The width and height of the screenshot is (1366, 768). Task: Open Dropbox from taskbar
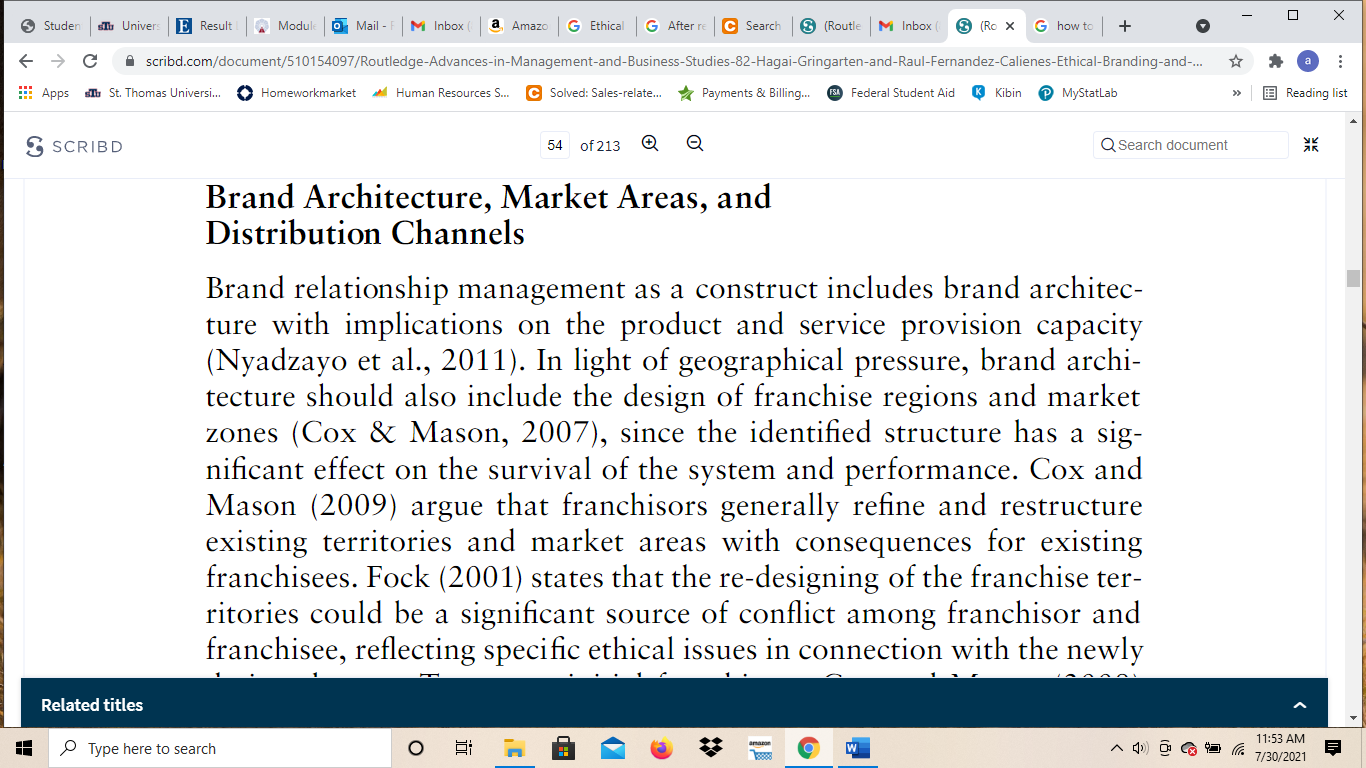point(711,748)
